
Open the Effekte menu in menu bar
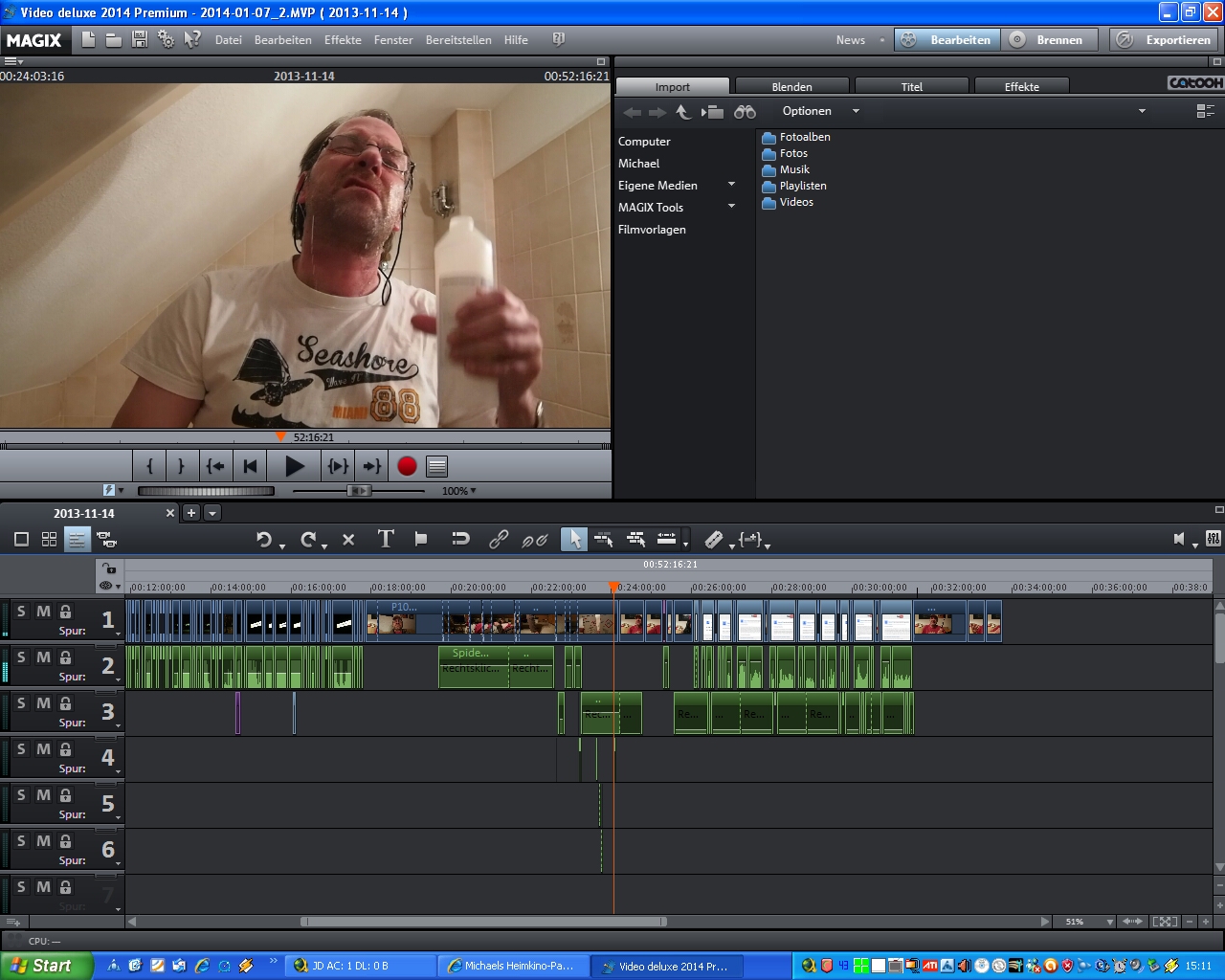[343, 40]
